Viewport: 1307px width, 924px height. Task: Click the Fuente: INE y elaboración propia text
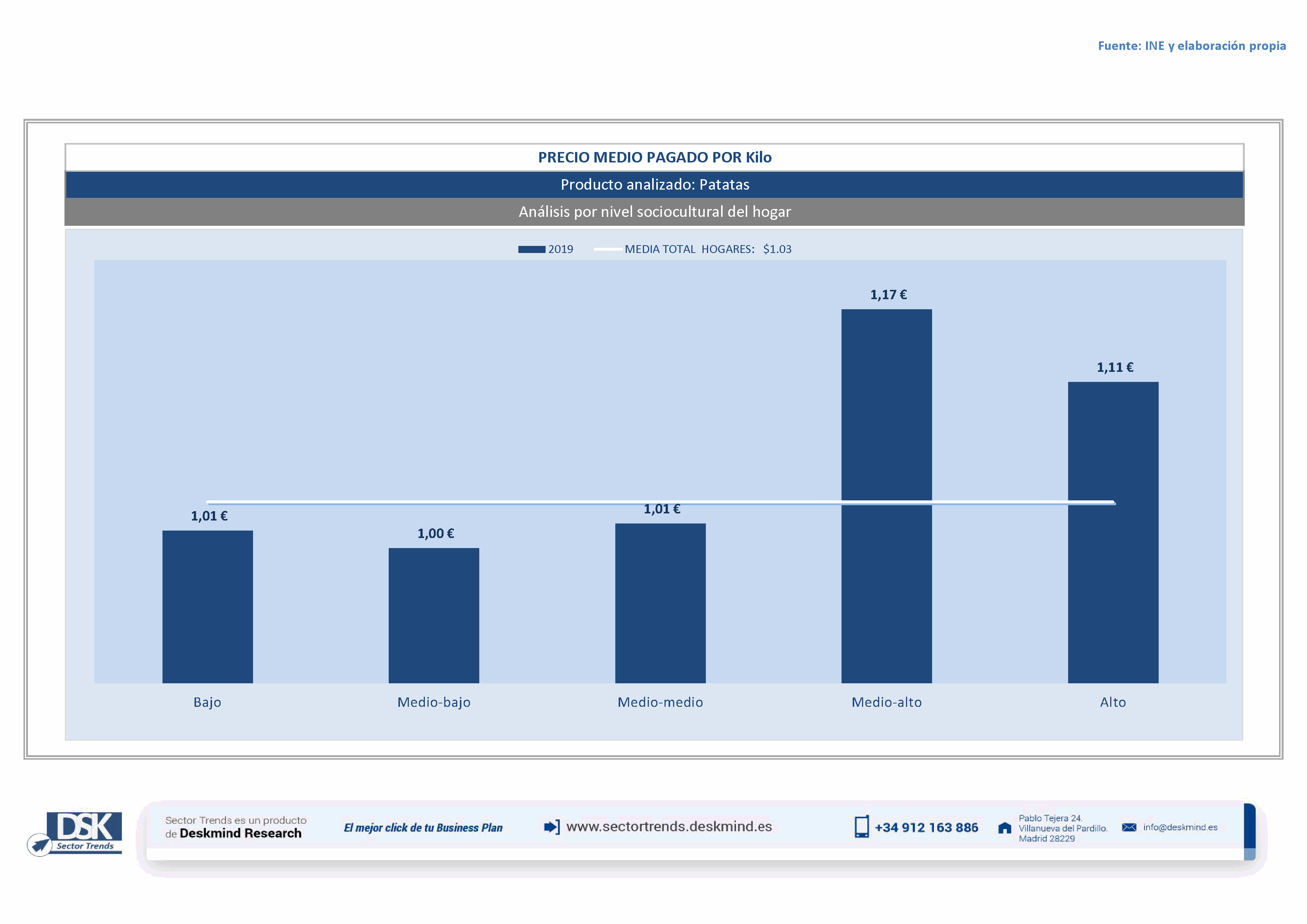click(1191, 46)
